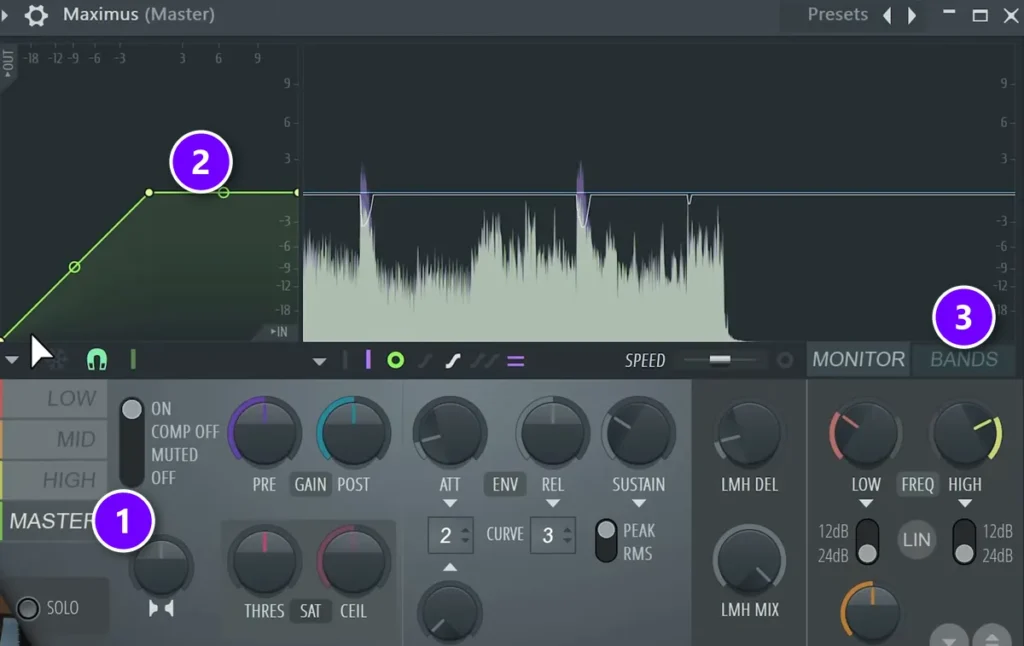Screen dimensions: 1024x646
Task: Toggle the dimmed grey bar display icon
Action: [345, 360]
